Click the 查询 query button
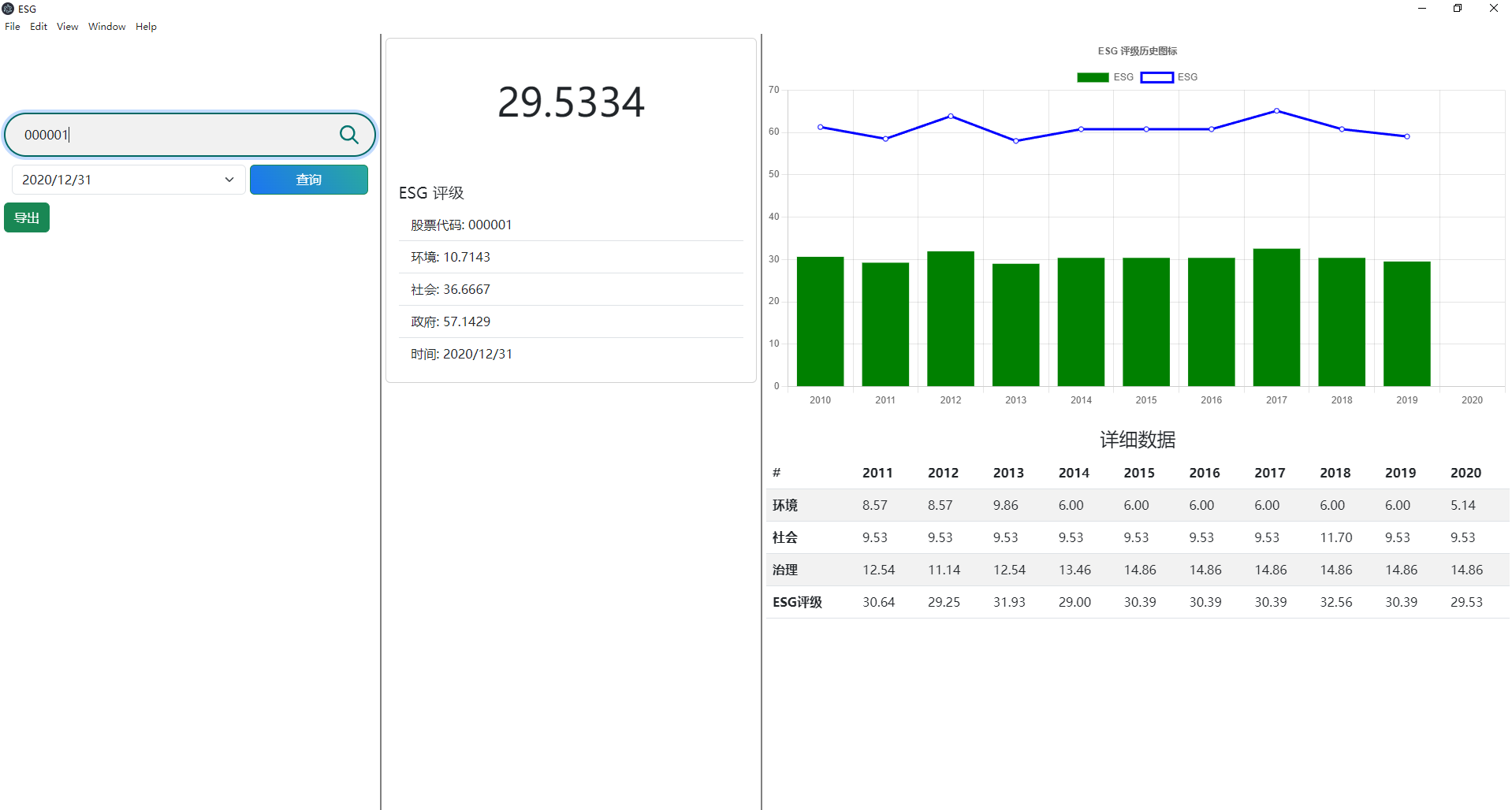This screenshot has height=810, width=1512. click(308, 180)
